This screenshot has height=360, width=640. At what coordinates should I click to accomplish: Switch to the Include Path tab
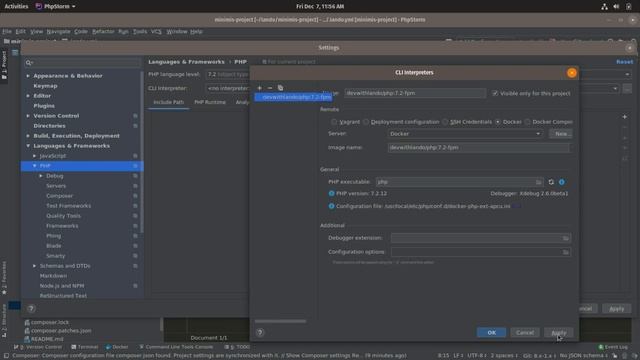[169, 102]
